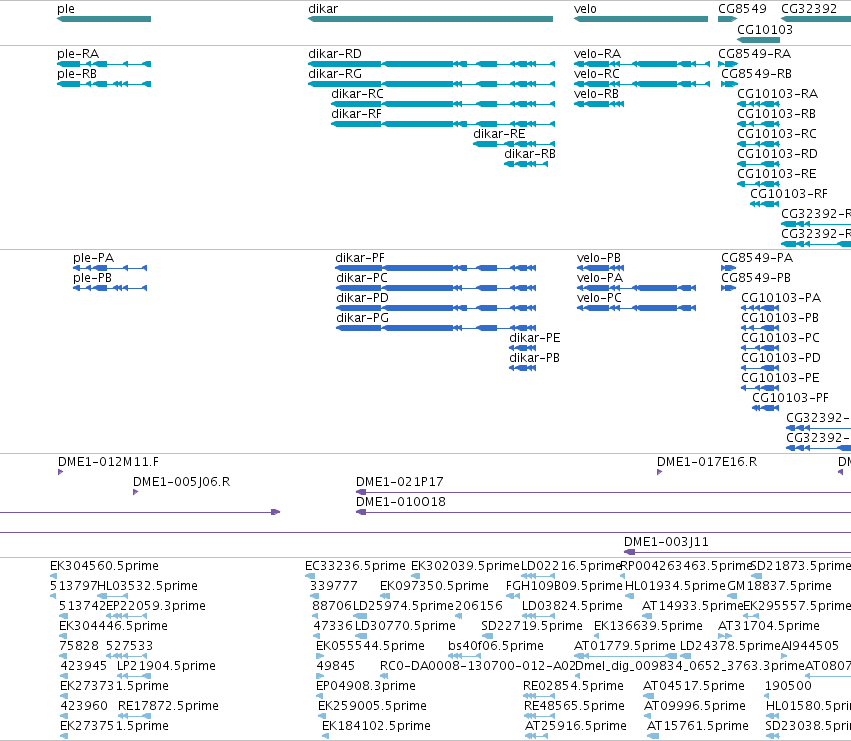
Task: Select protein dikar-PD
Action: tap(436, 308)
